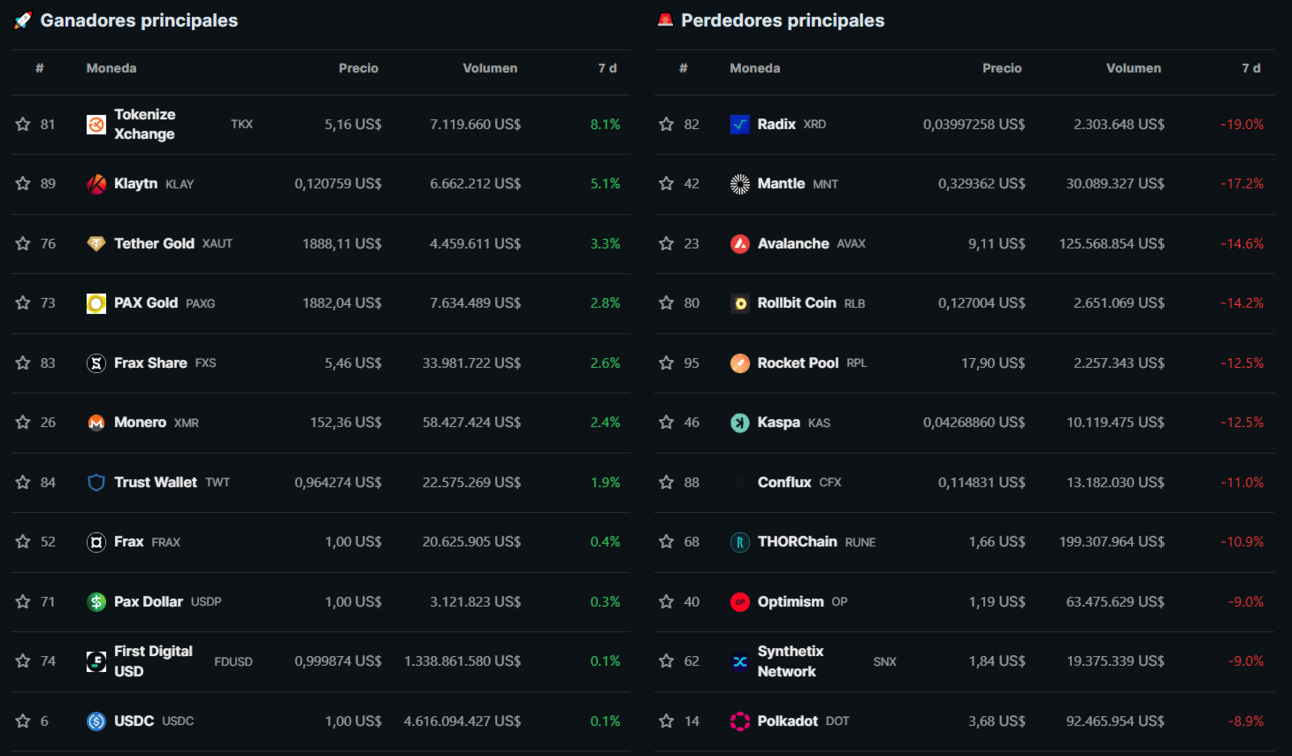Viewport: 1292px width, 756px height.
Task: Click the PAX Gold coin logo
Action: (x=96, y=303)
